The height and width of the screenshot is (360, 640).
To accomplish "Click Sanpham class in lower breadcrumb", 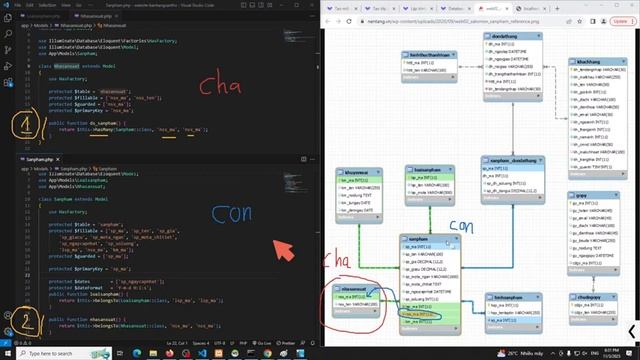I will (x=107, y=169).
